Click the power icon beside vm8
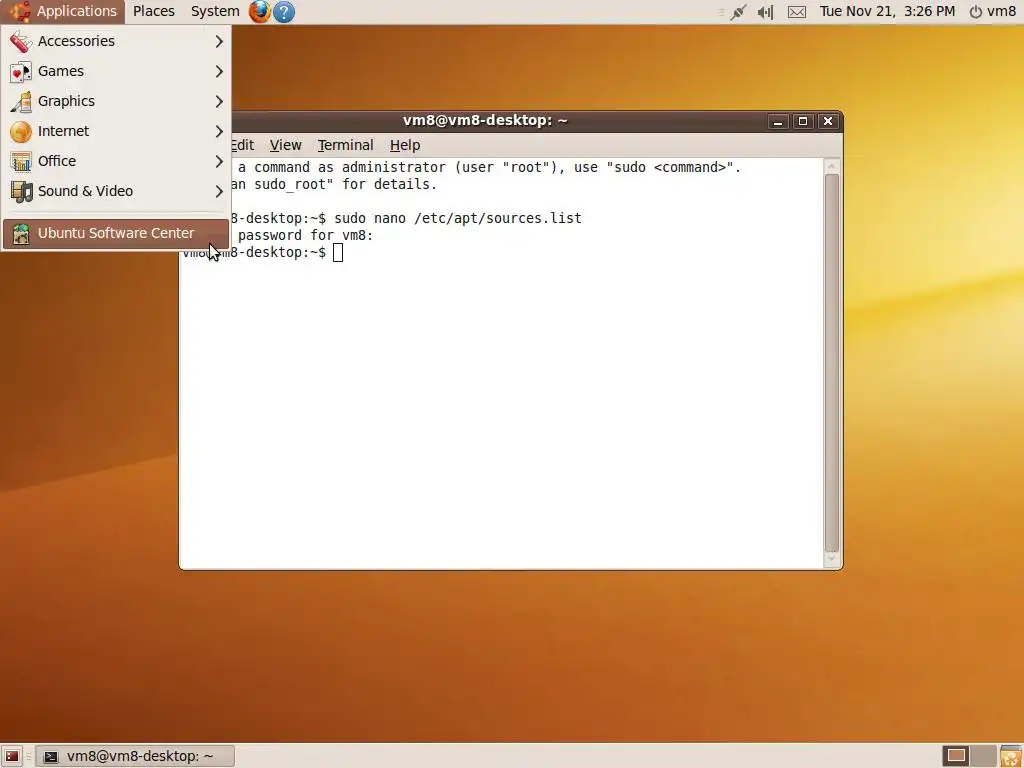This screenshot has height=768, width=1024. pyautogui.click(x=975, y=12)
